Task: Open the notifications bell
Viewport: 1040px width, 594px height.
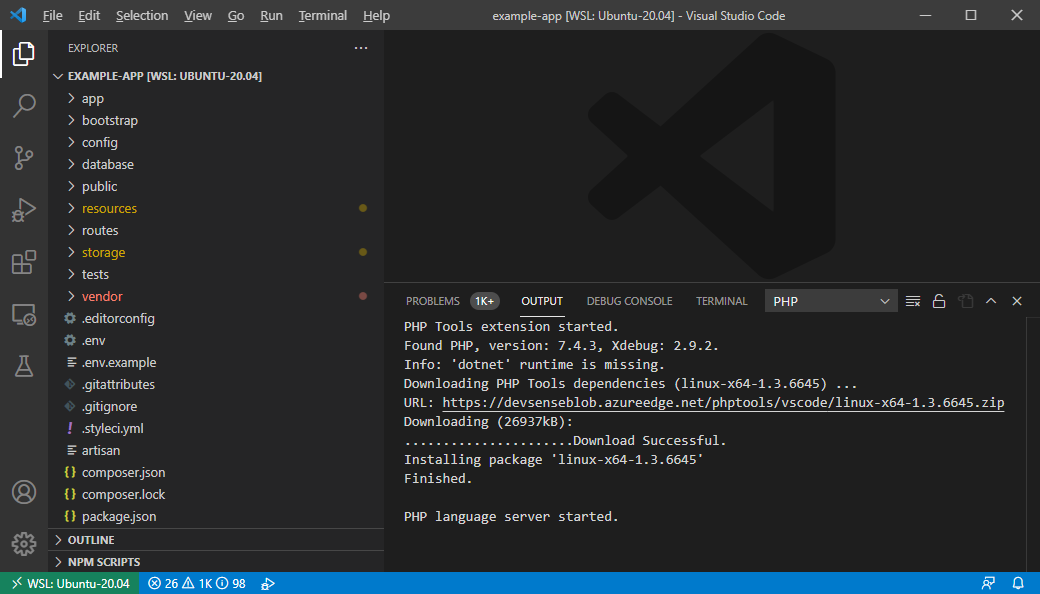Action: pyautogui.click(x=1018, y=583)
